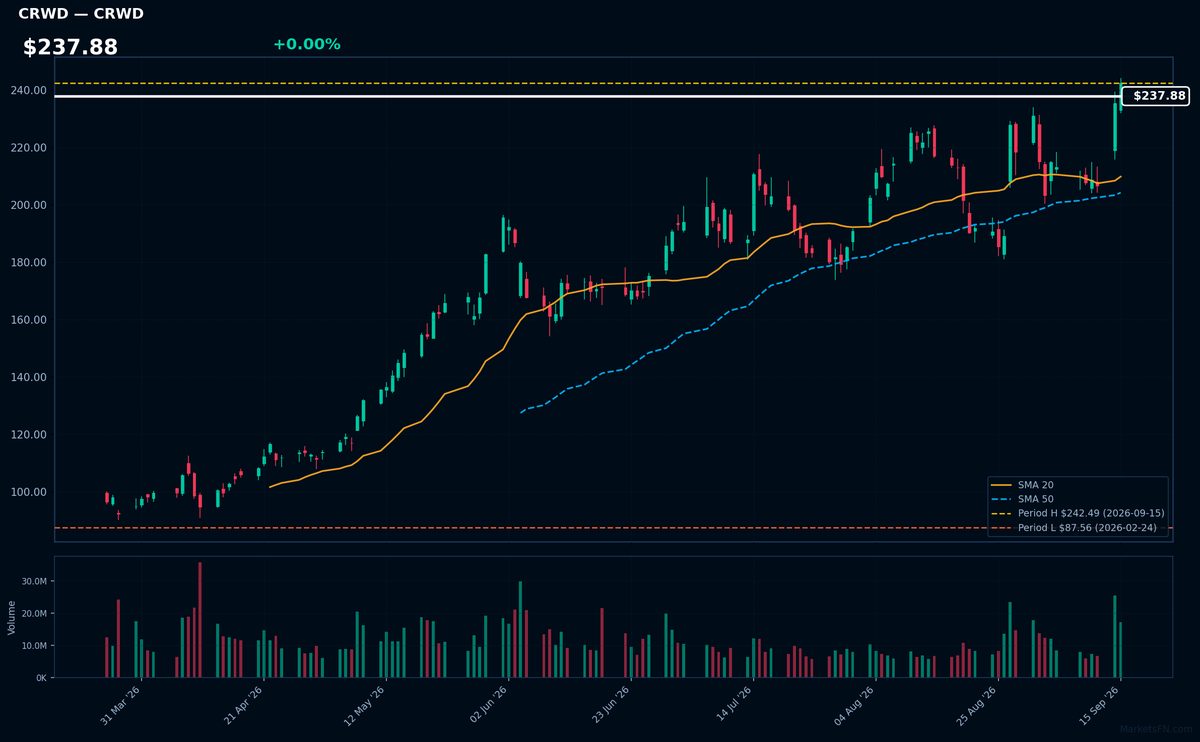Click the 0K volume axis label
Viewport: 1200px width, 742px height.
pos(41,678)
